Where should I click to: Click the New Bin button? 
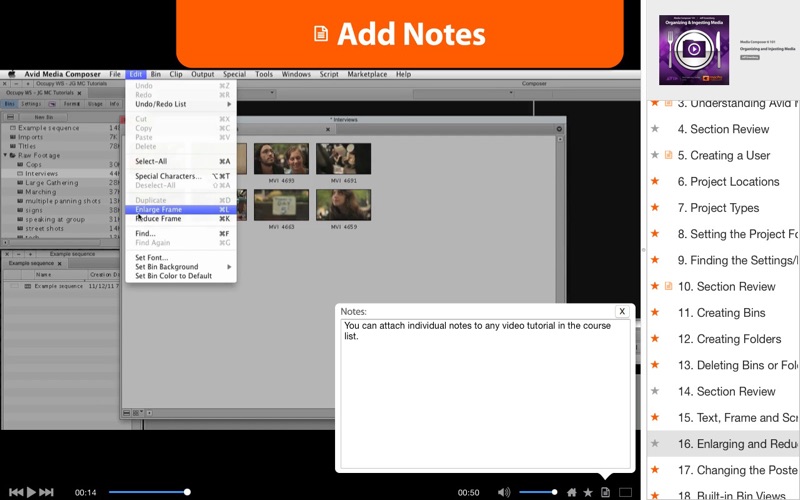pos(43,117)
